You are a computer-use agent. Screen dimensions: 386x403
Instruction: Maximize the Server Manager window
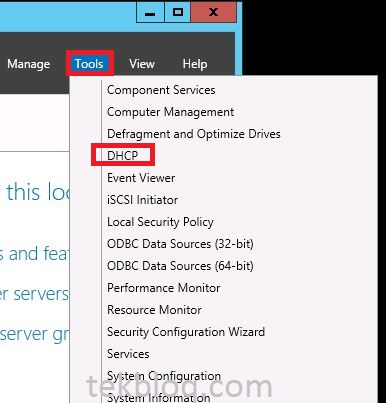pyautogui.click(x=178, y=13)
